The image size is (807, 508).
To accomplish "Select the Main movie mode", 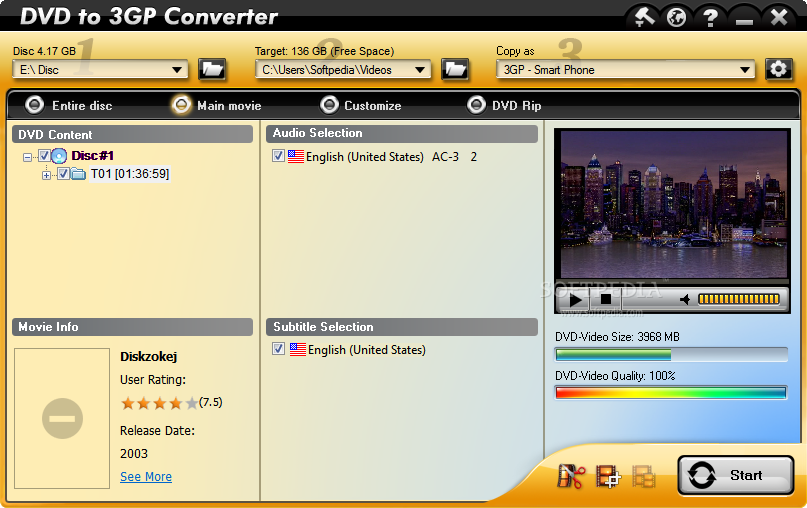I will coord(216,106).
